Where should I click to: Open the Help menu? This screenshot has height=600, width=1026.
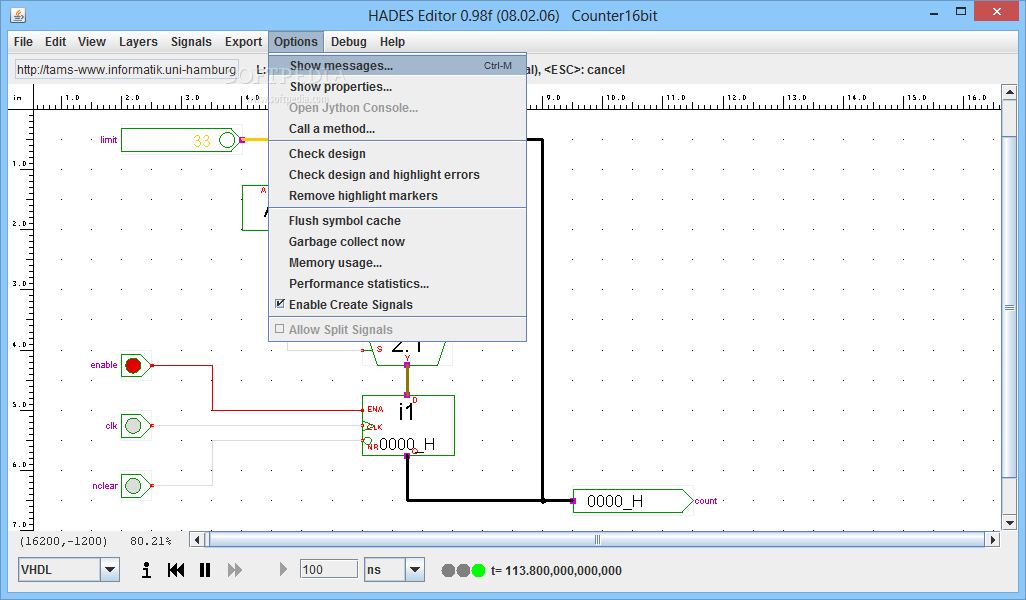pos(393,42)
